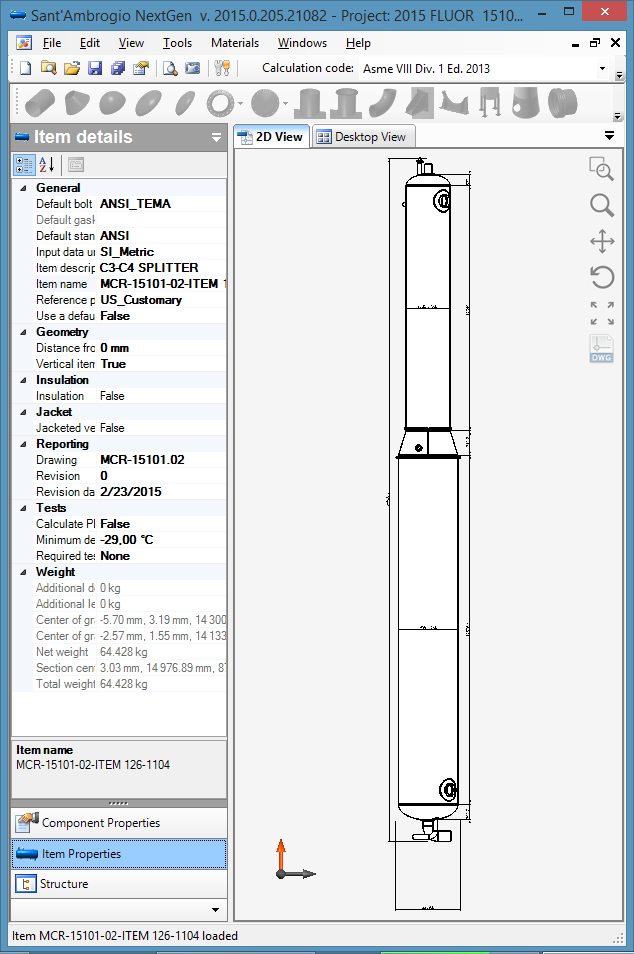Expand navigation pane options arrow at bottom
This screenshot has height=954, width=634.
pos(215,910)
